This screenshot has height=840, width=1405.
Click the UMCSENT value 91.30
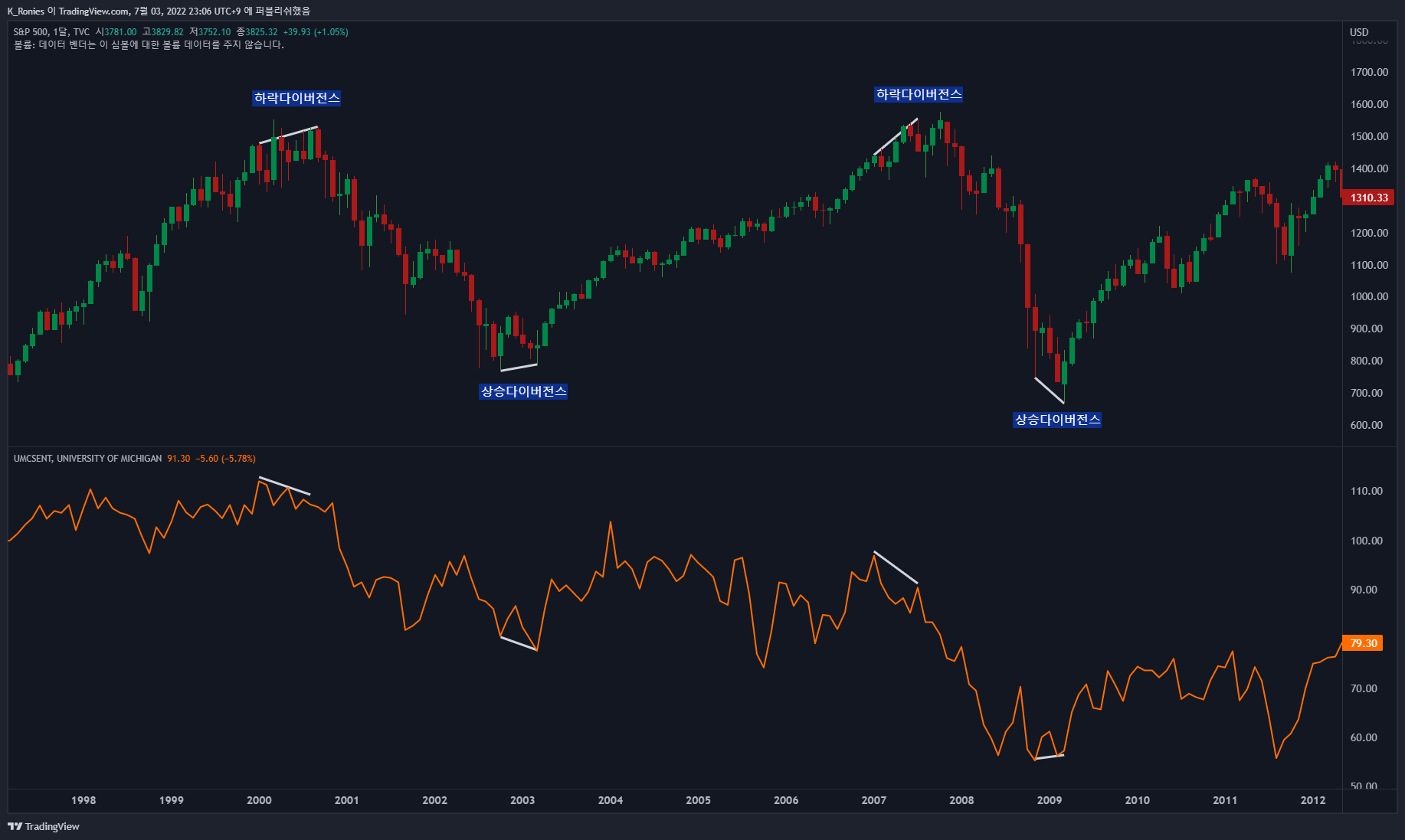click(x=178, y=459)
